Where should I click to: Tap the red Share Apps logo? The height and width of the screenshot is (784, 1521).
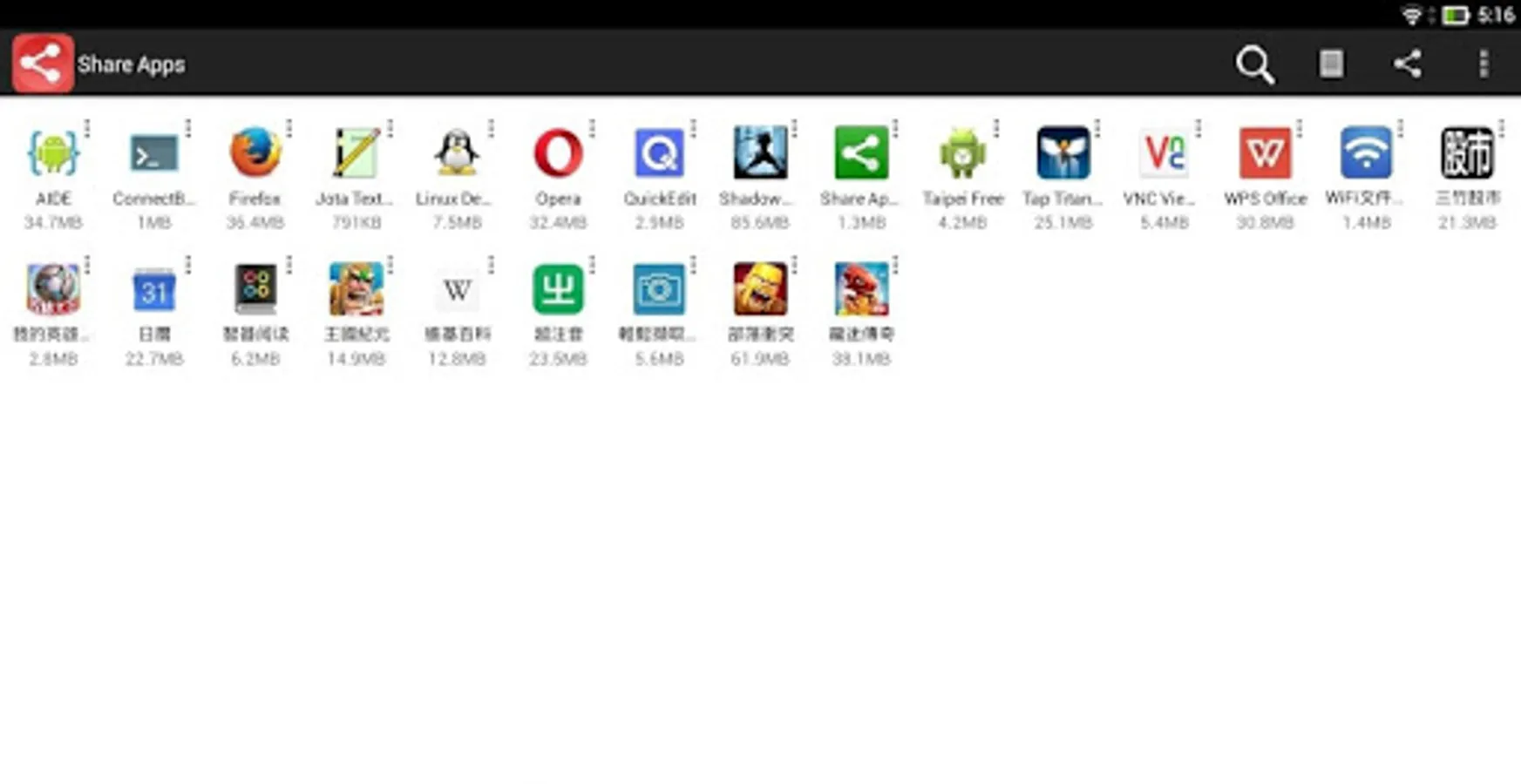(x=42, y=64)
